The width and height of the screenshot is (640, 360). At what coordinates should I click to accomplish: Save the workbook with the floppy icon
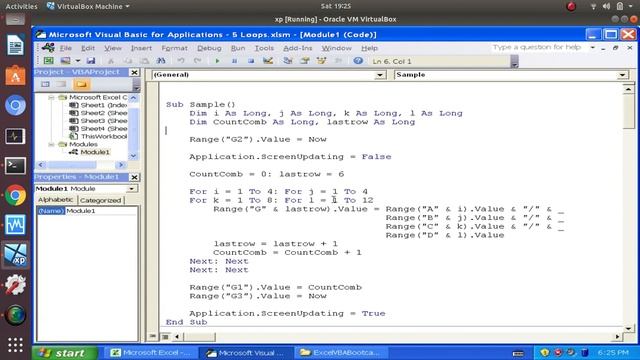coord(91,61)
